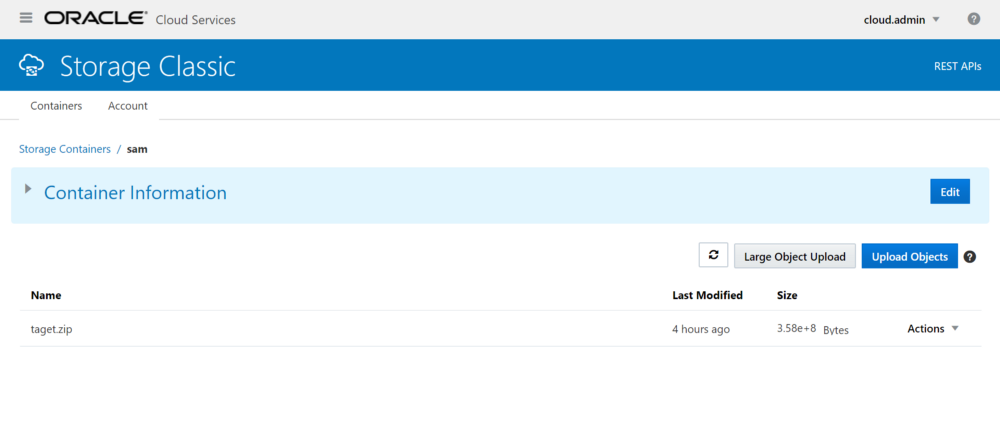Open help icon beside Upload Objects
Screen dimensions: 1000x427
[x=969, y=257]
